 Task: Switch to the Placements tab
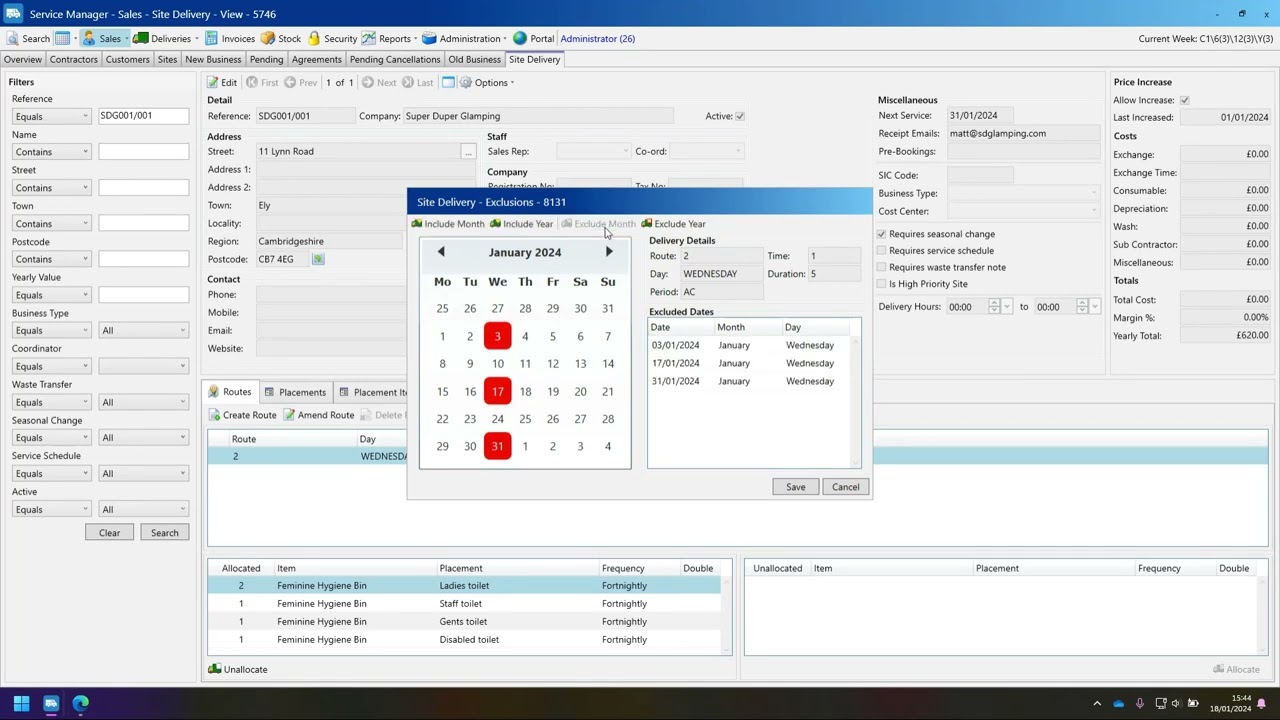pos(296,393)
